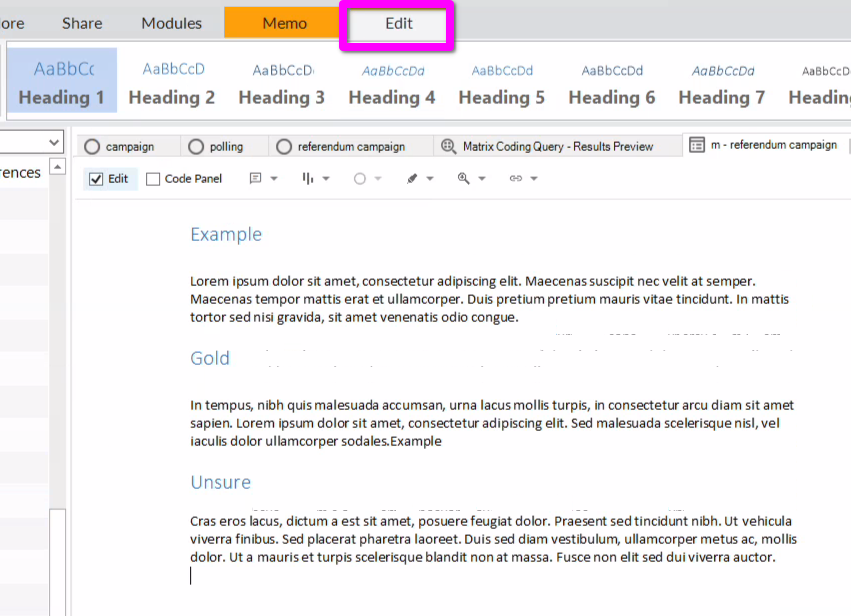Open the annotations icon in the memo toolbar
Screen dimensions: 851x616
coord(256,179)
